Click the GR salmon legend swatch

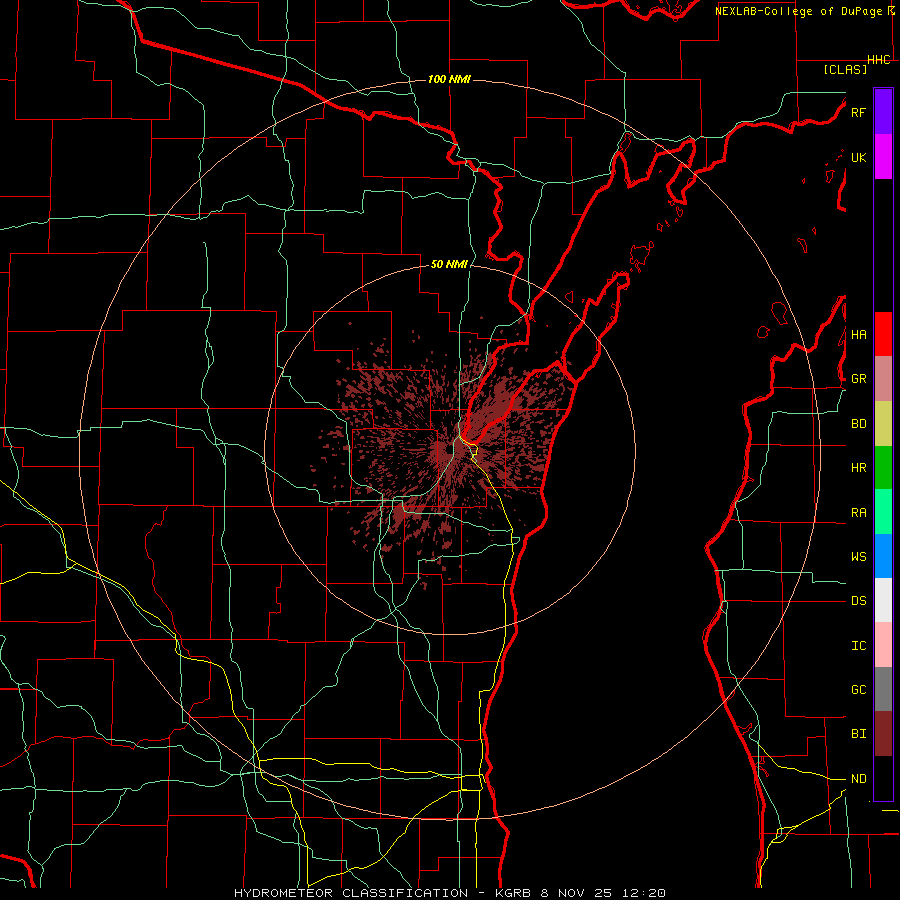(883, 379)
